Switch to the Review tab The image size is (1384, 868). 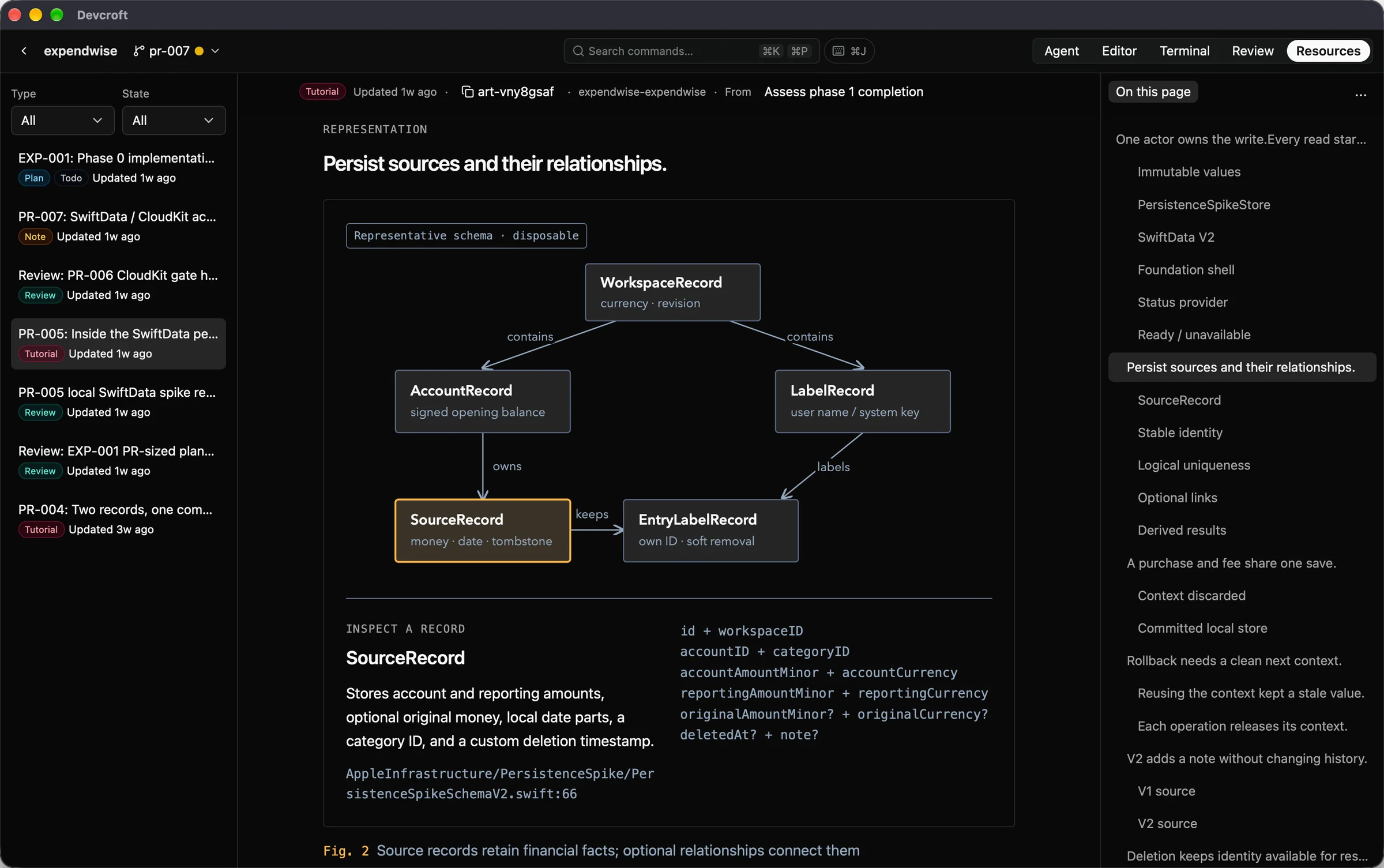click(1253, 51)
